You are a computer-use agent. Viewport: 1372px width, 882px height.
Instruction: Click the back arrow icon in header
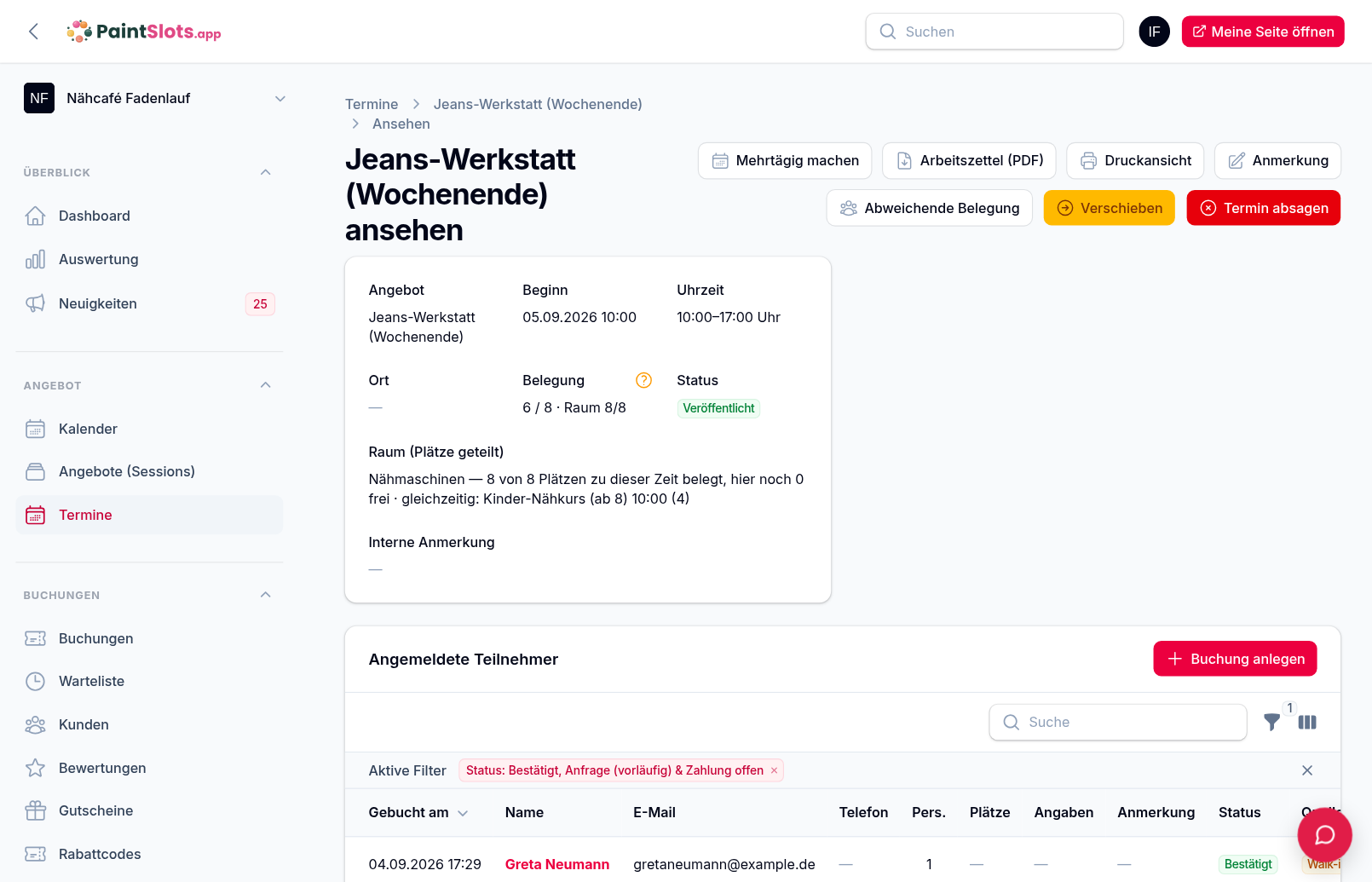point(34,32)
